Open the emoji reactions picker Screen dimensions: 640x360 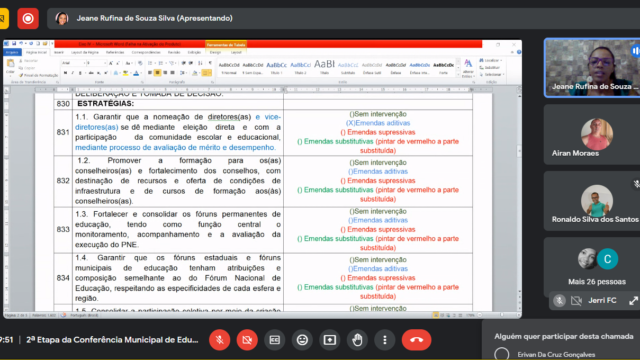tap(302, 340)
